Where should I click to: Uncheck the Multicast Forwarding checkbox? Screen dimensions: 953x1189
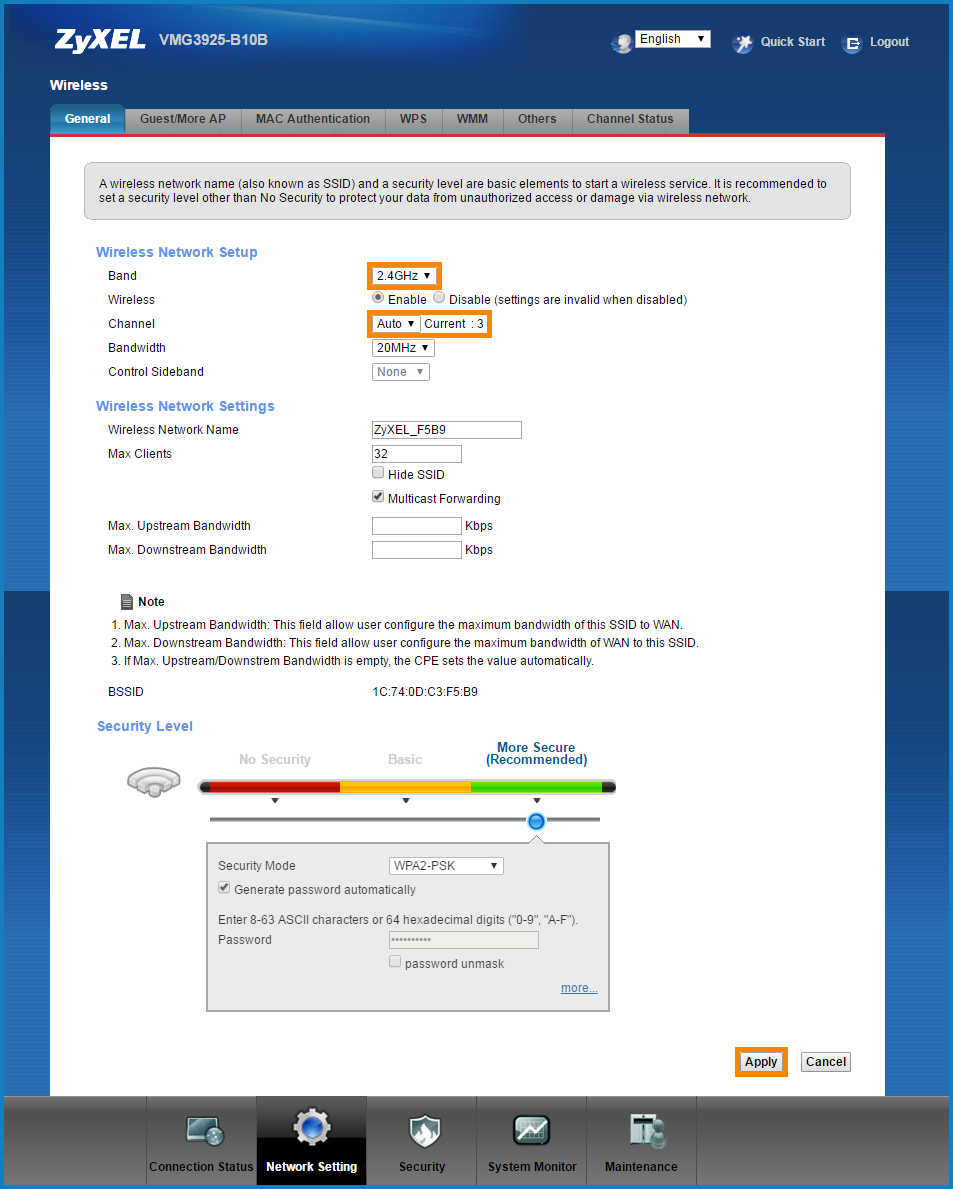pos(378,497)
